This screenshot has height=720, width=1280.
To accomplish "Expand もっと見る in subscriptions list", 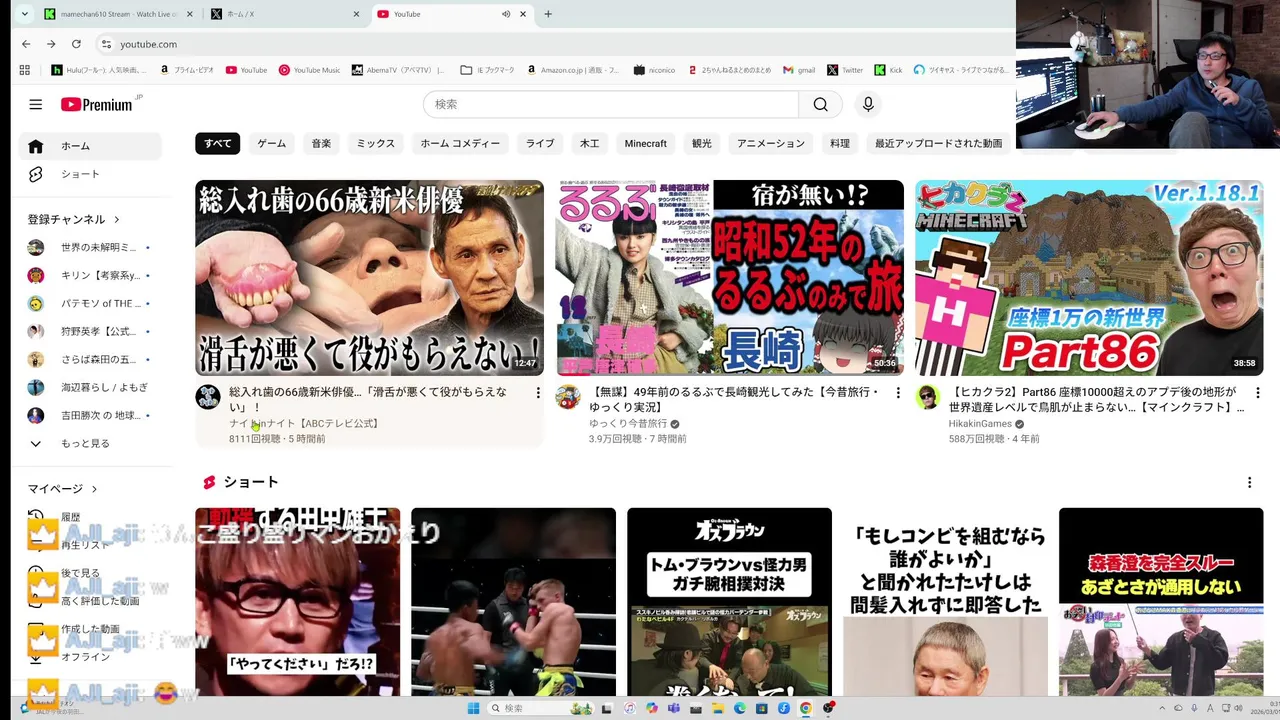I will 90,443.
